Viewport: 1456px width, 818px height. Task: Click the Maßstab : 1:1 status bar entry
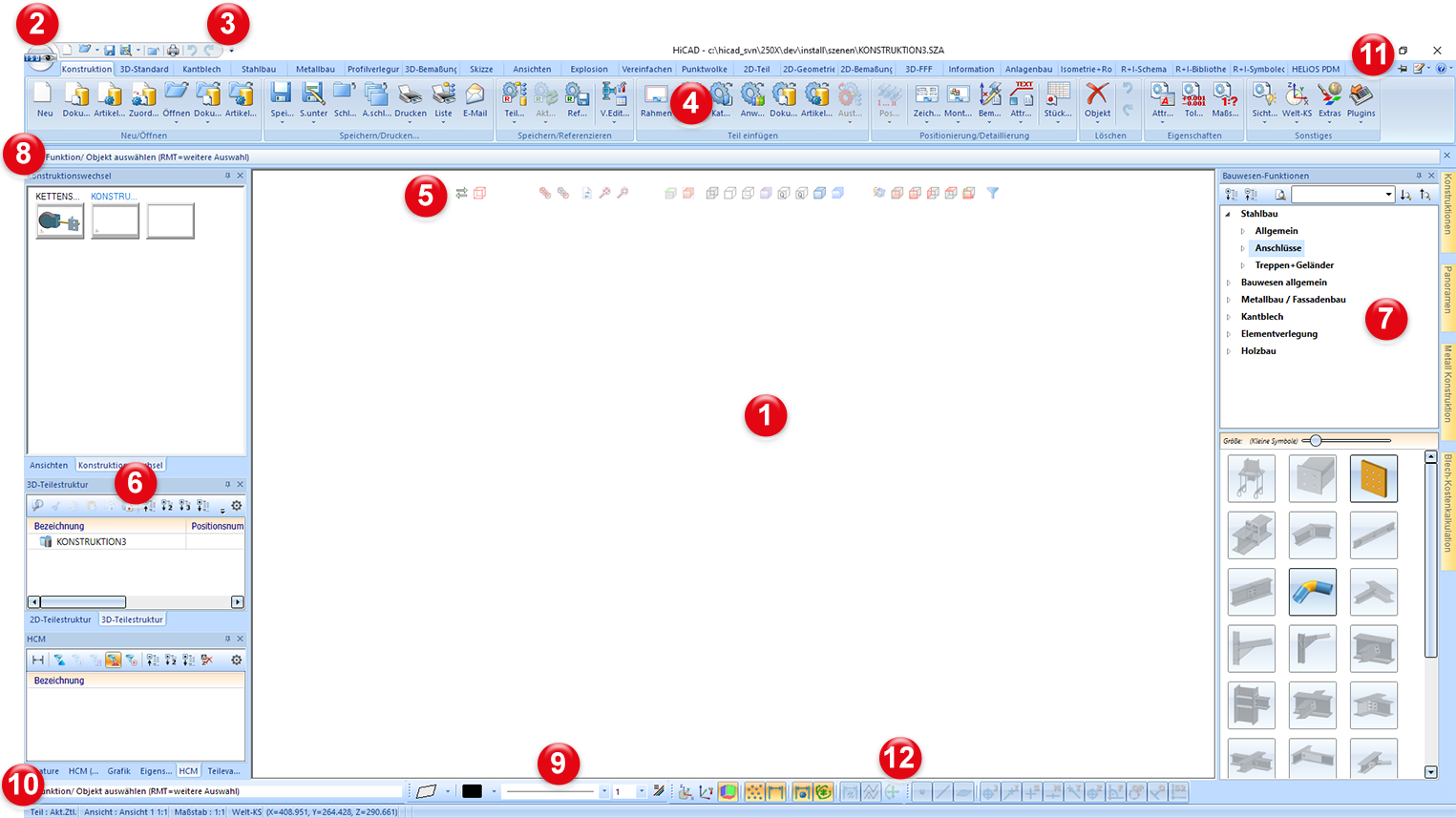coord(199,812)
